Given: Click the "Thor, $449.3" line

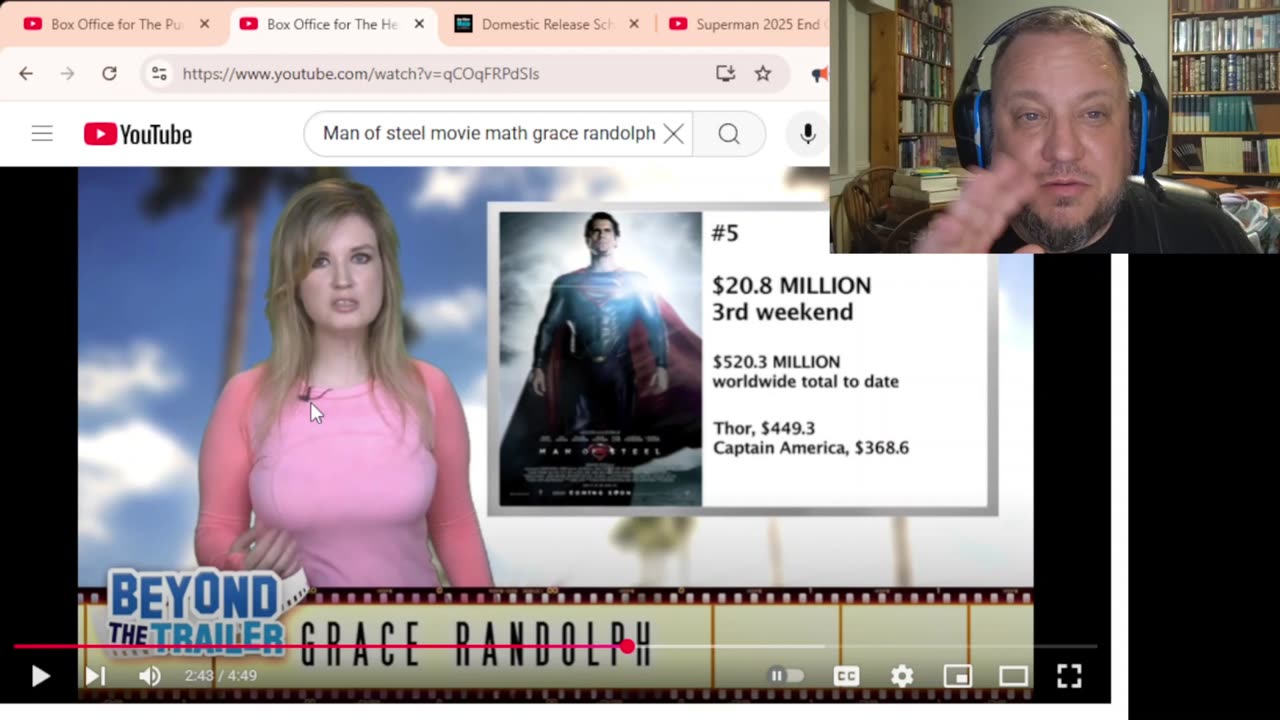Looking at the screenshot, I should tap(764, 428).
